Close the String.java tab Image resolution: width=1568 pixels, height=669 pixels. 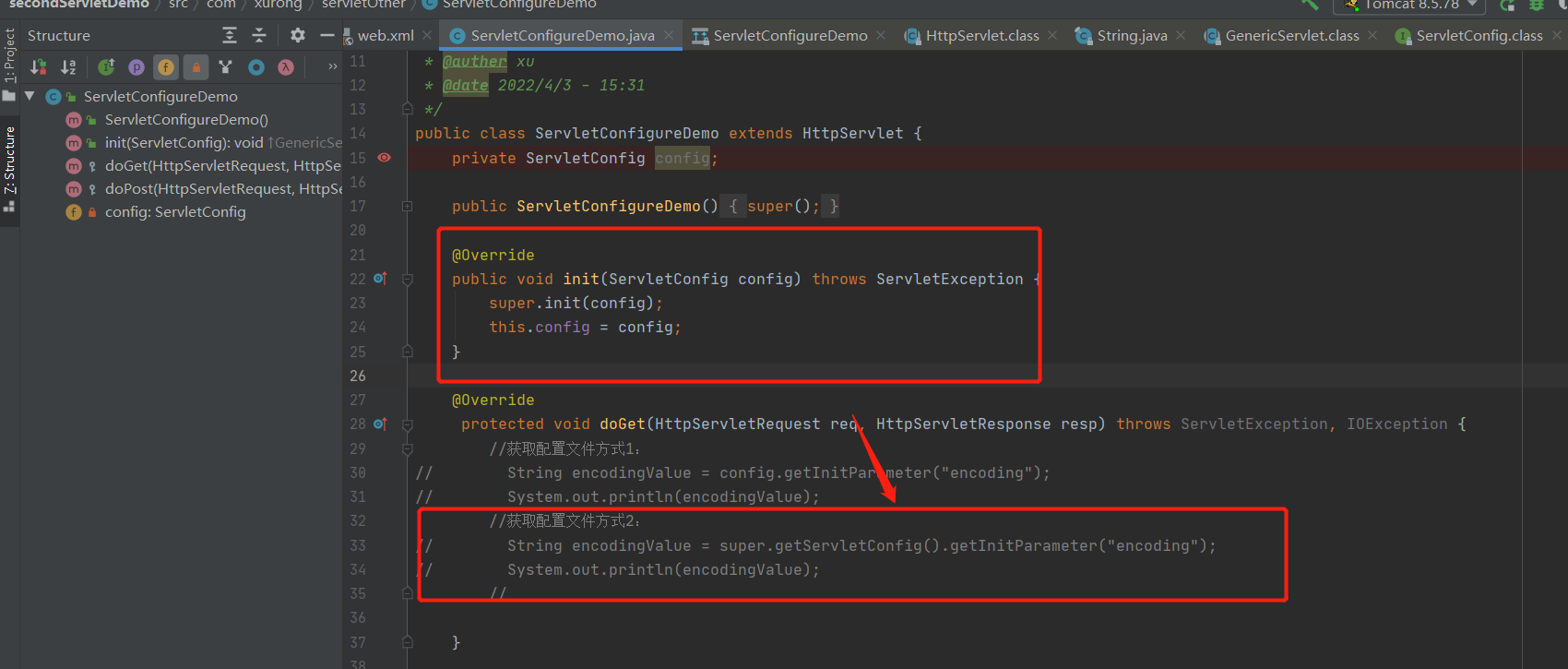tap(1181, 35)
